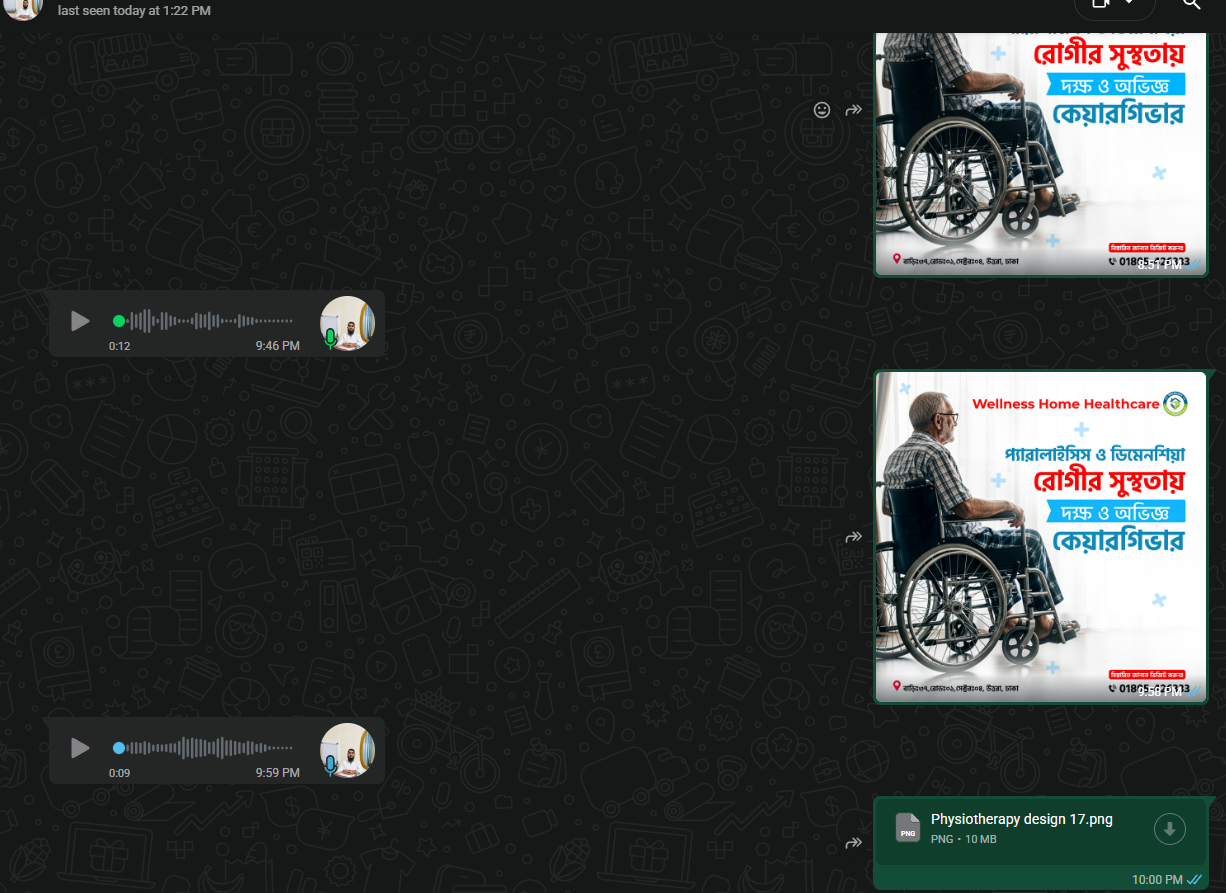Click the microphone badge on the 9:46 PM voice note

(x=332, y=340)
